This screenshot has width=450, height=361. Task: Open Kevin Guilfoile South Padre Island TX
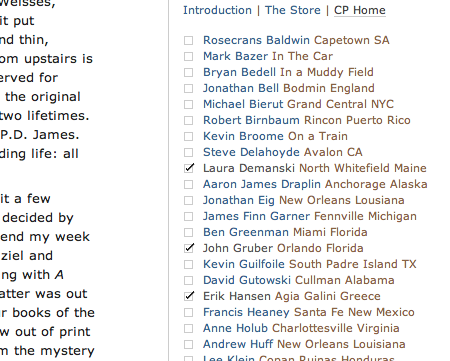pos(310,264)
